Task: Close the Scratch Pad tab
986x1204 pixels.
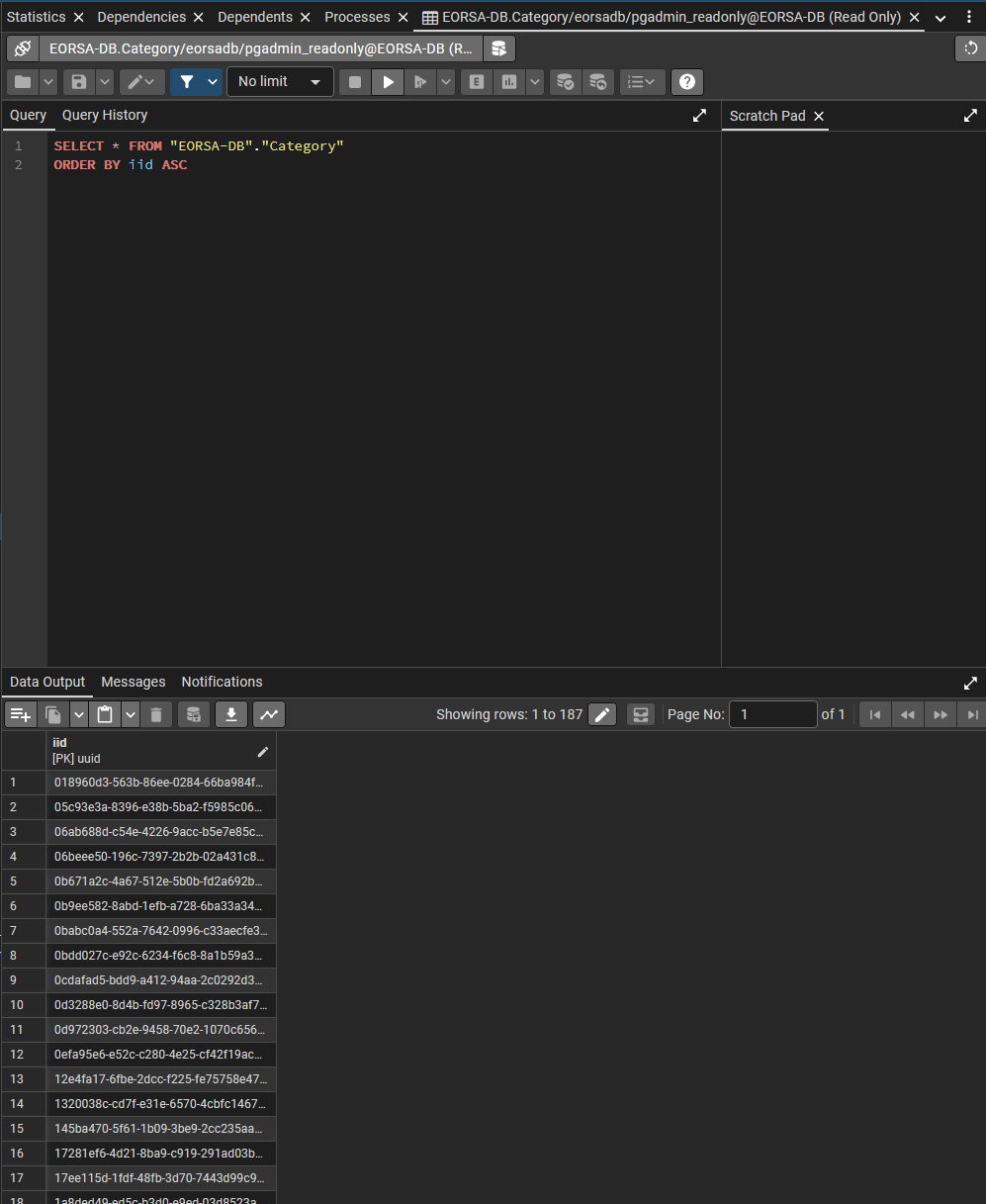Action: pos(819,116)
